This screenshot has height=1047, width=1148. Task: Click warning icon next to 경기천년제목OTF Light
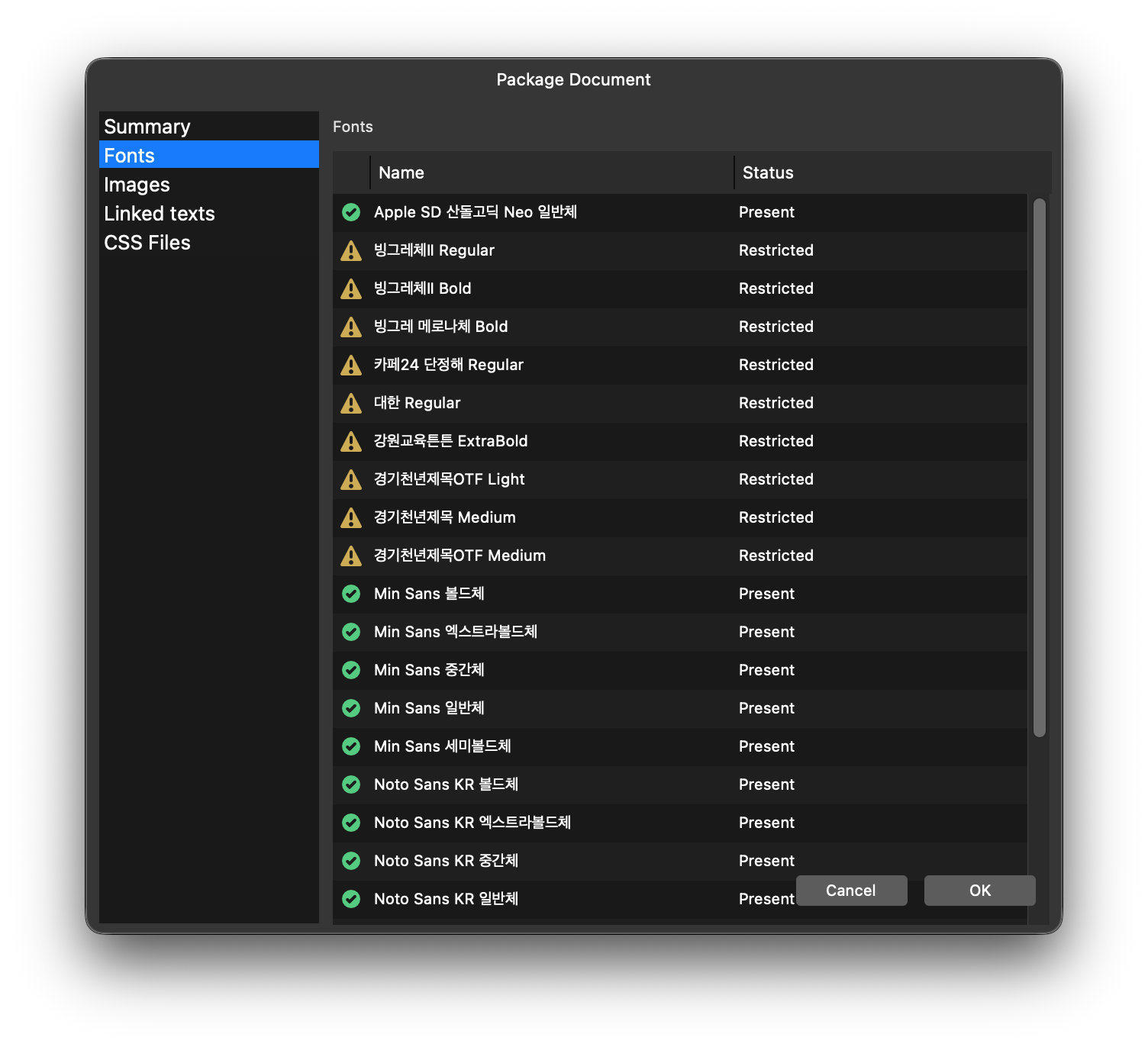[x=351, y=479]
